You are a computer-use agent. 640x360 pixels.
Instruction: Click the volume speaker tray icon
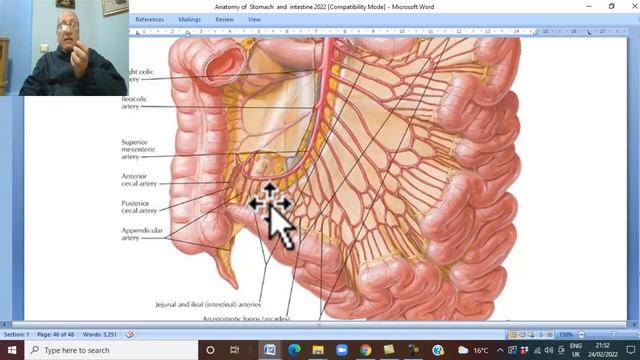point(549,350)
